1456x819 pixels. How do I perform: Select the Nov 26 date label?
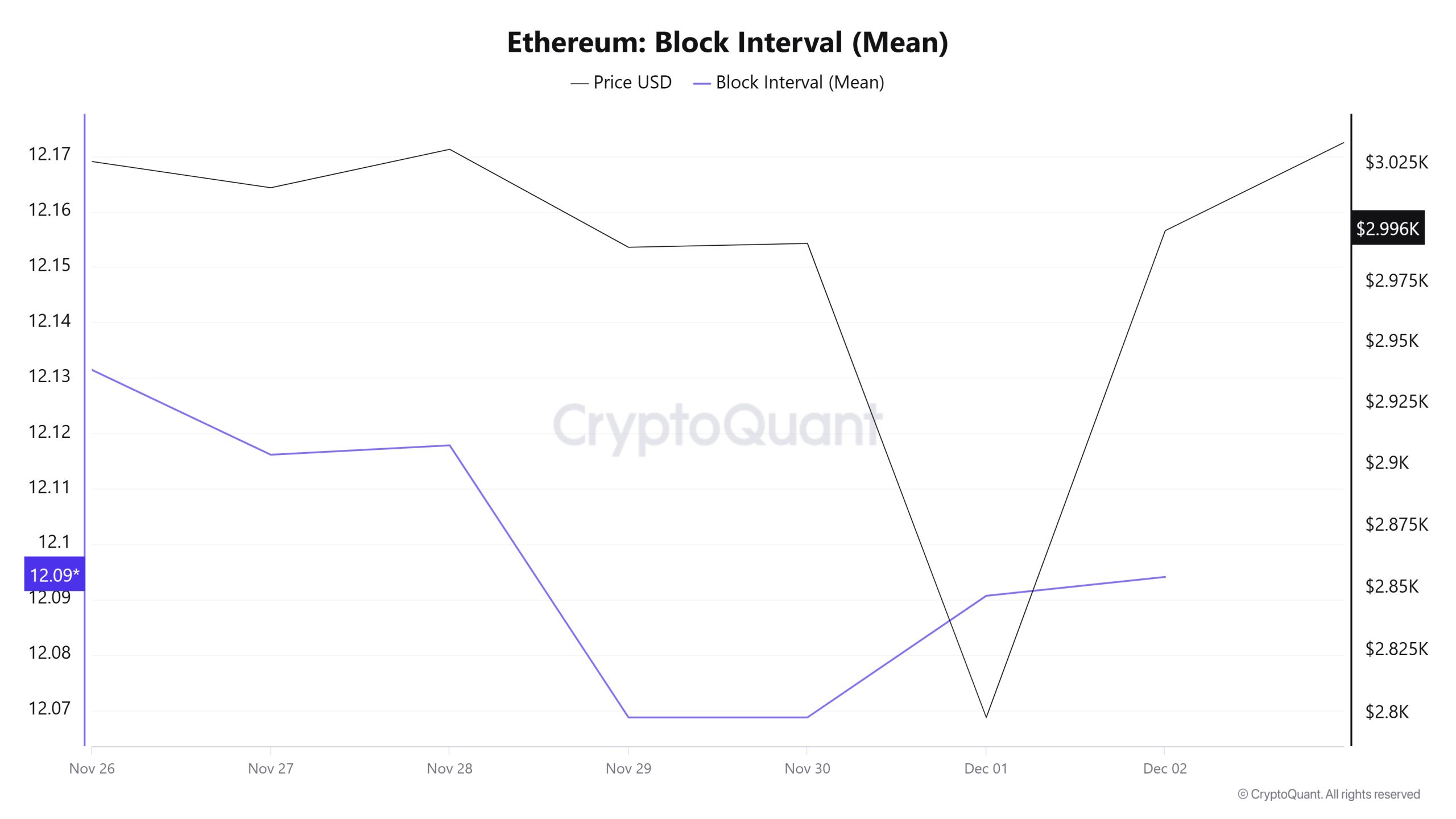click(x=92, y=768)
